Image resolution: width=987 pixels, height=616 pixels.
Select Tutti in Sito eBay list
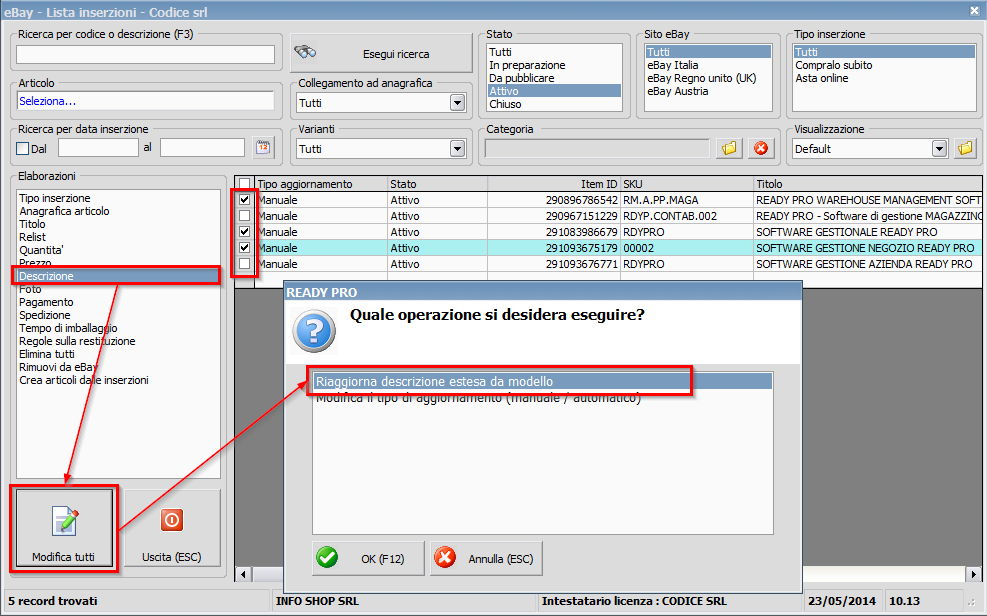pyautogui.click(x=708, y=52)
